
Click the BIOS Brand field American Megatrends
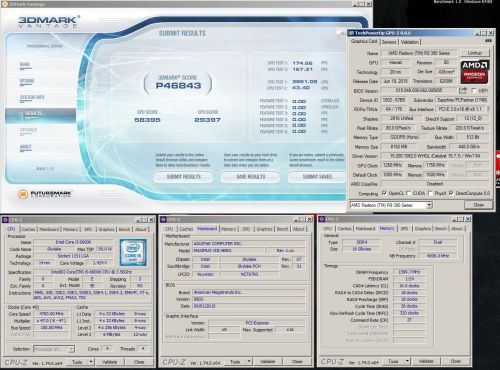click(x=249, y=292)
